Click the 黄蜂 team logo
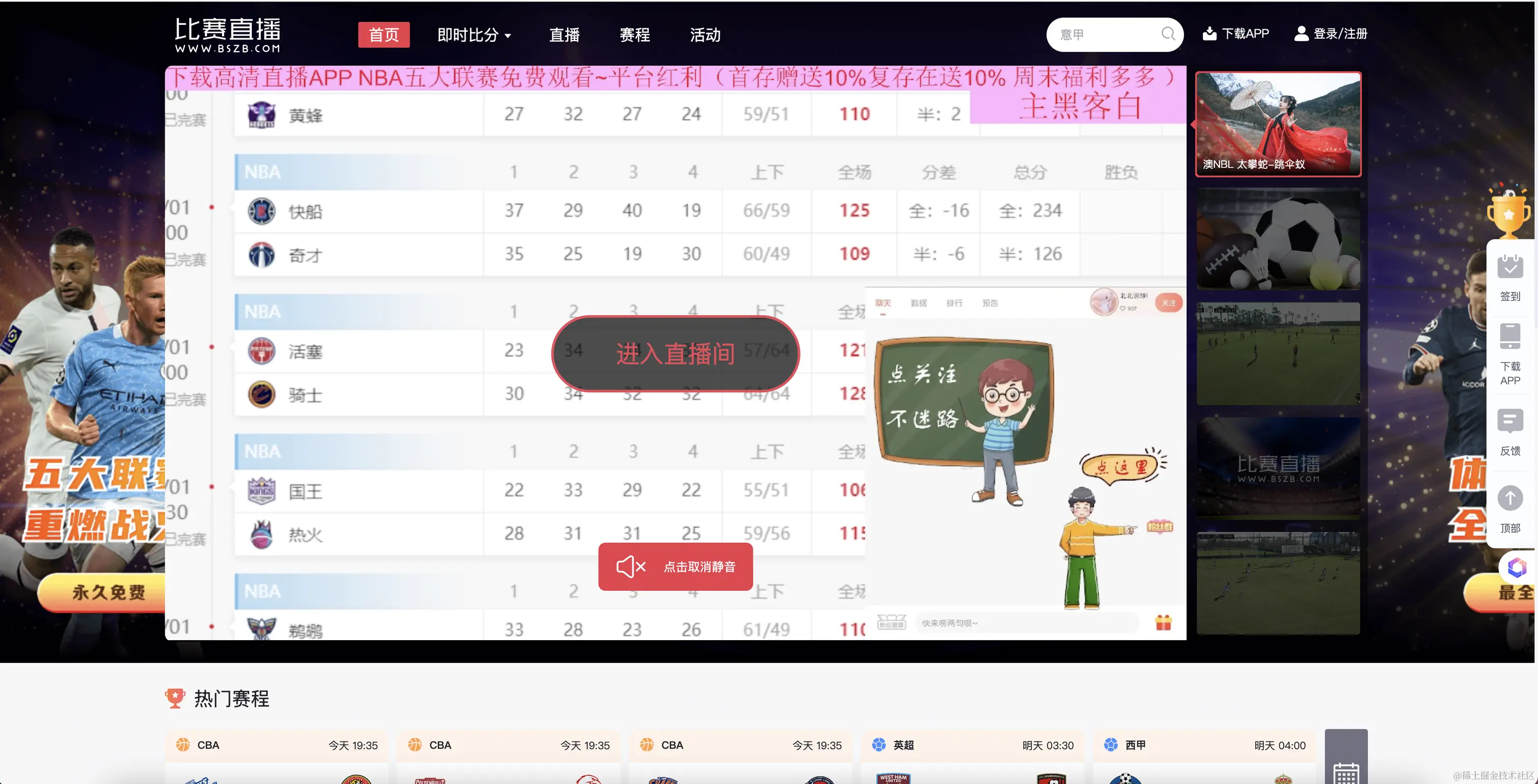The image size is (1538, 784). pos(261,114)
